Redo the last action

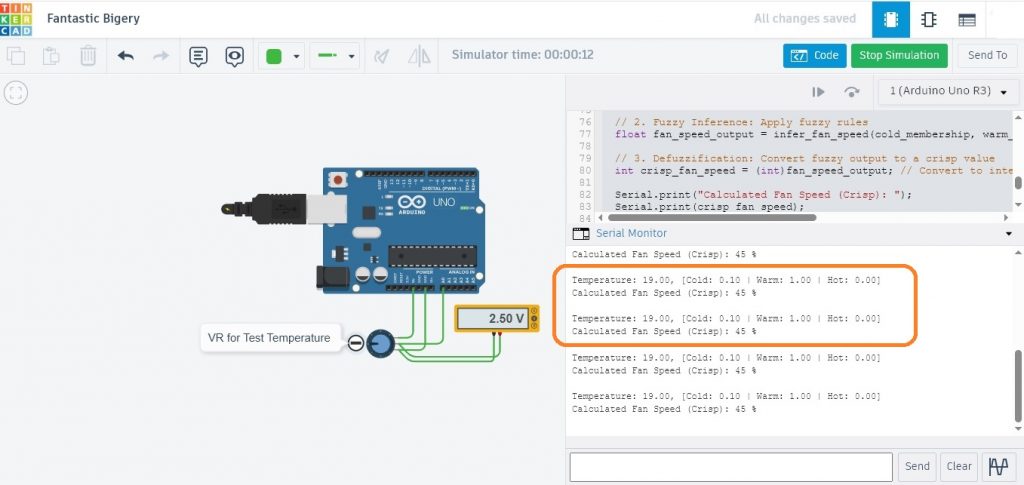[x=161, y=56]
